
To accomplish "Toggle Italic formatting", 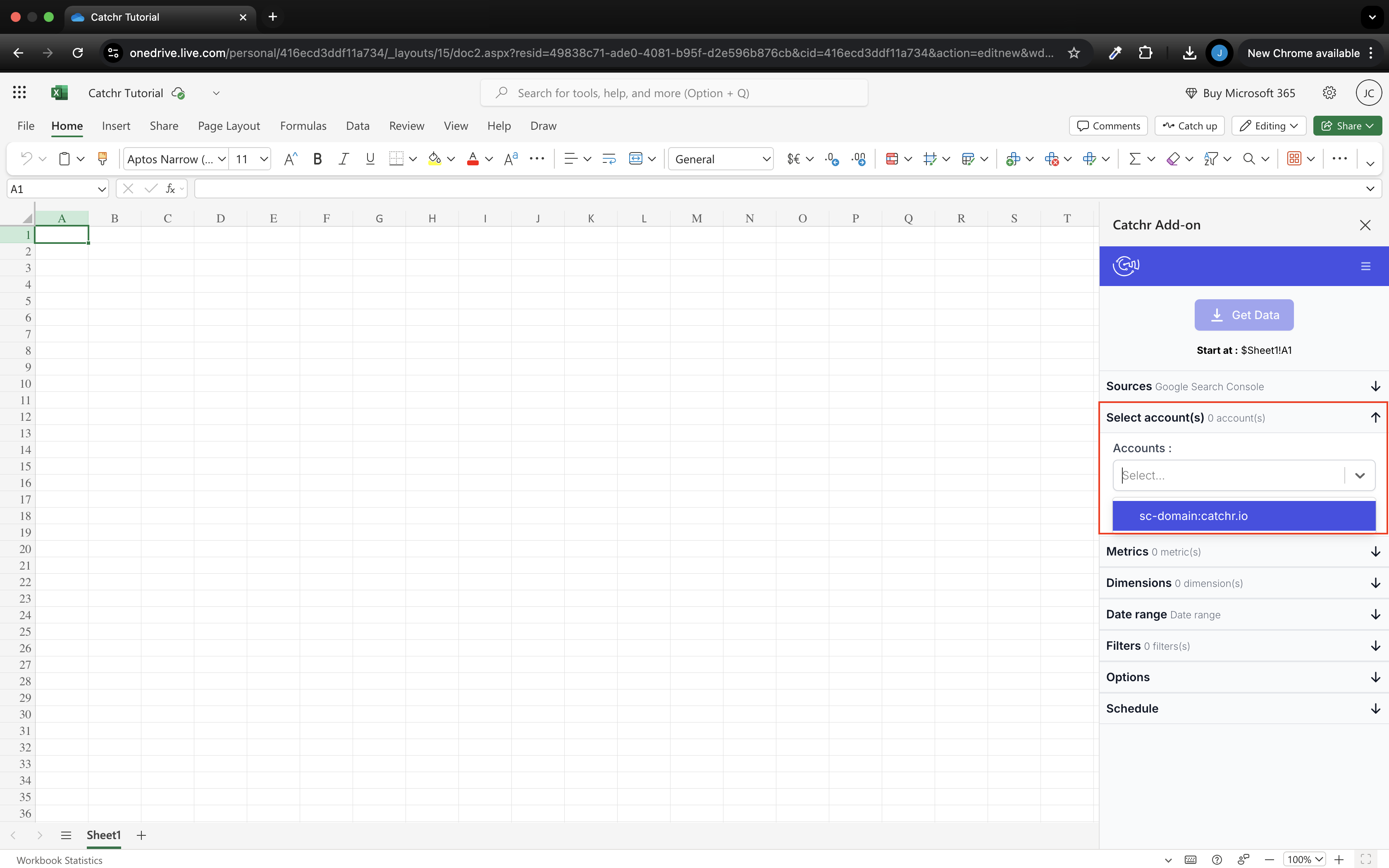I will click(343, 159).
